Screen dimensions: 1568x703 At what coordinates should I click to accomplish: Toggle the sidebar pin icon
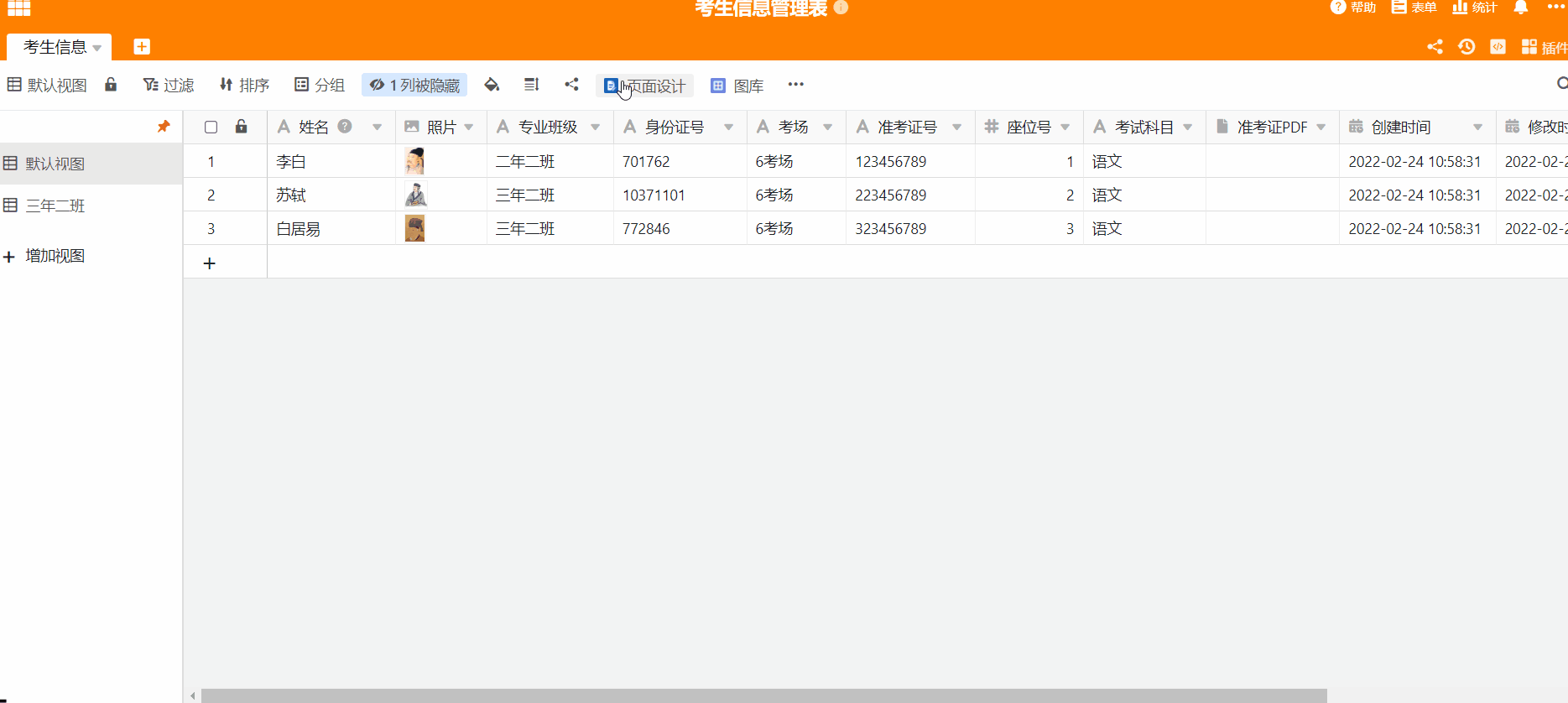164,127
